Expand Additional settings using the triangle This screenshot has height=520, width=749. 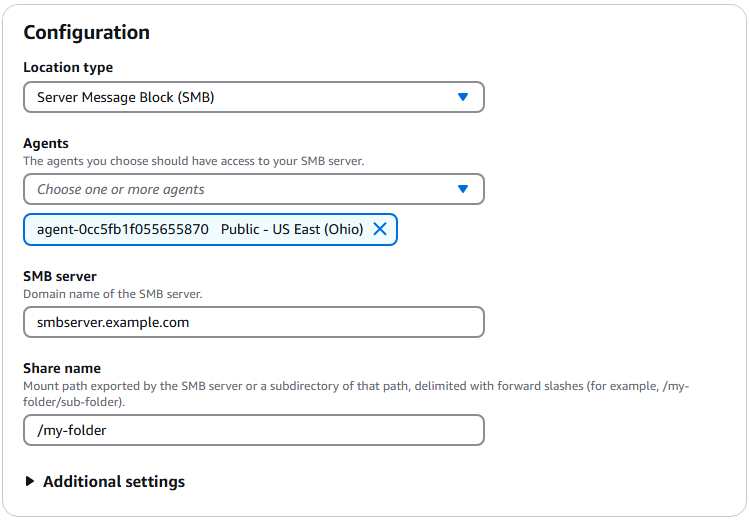[x=30, y=482]
